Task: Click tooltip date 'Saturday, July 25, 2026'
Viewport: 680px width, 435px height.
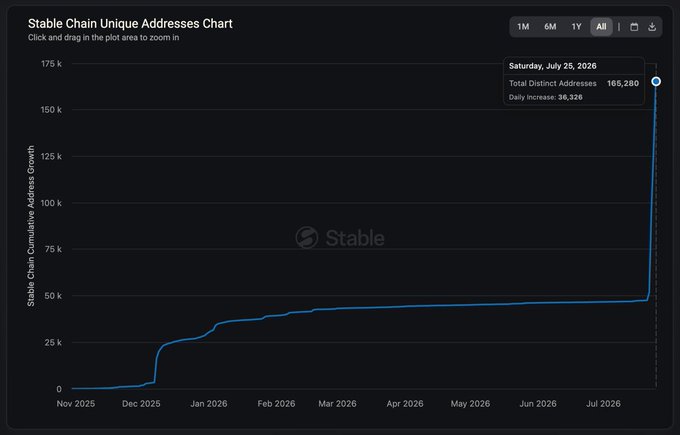Action: [x=552, y=66]
